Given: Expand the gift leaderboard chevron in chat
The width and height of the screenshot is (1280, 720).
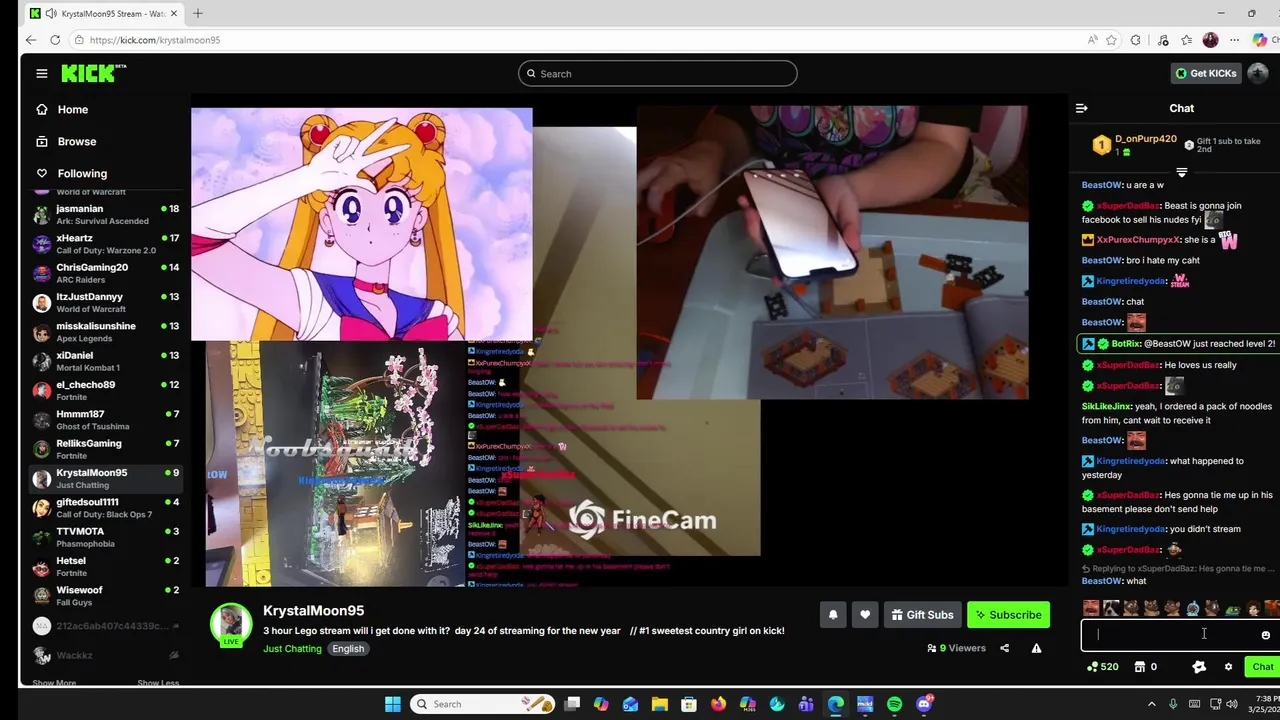Looking at the screenshot, I should coord(1181,172).
